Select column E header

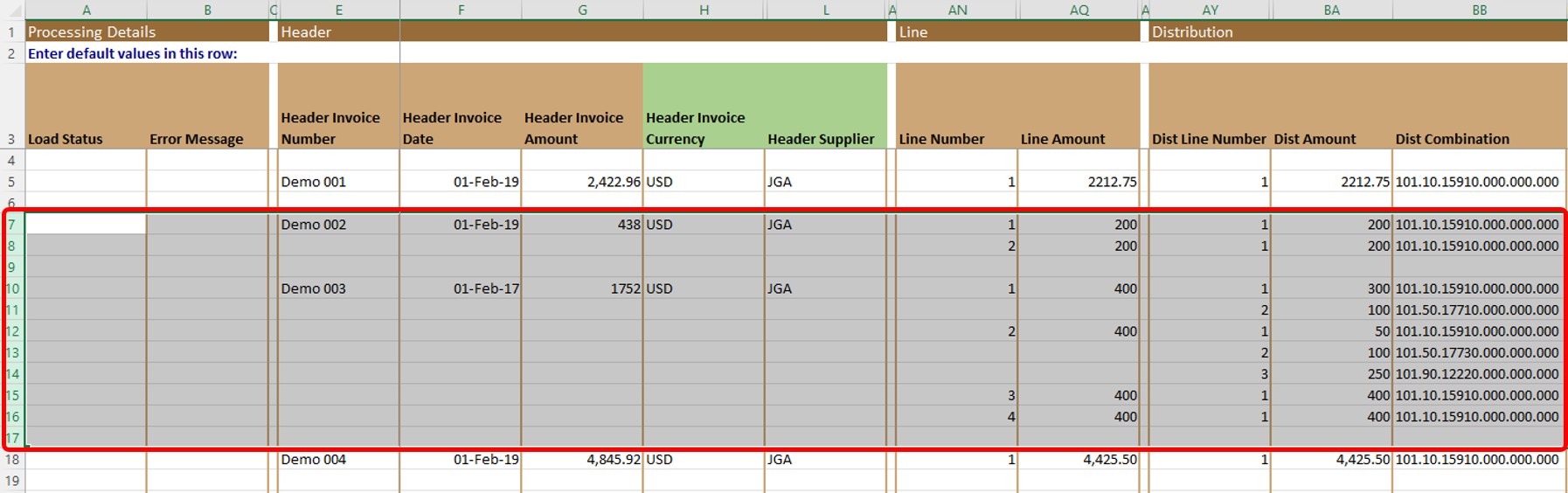[338, 10]
